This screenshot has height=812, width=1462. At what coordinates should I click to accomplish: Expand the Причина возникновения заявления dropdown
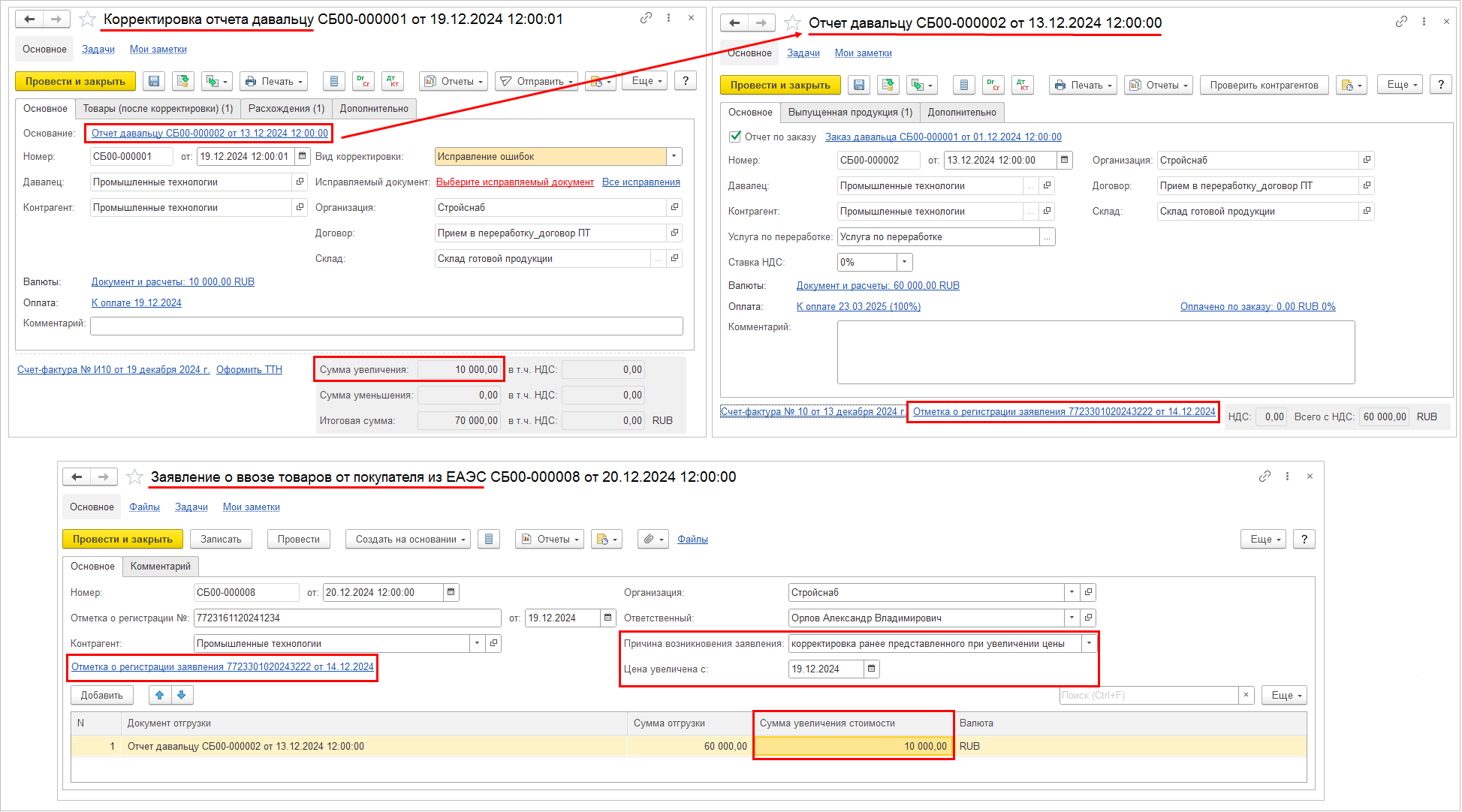click(x=1089, y=643)
